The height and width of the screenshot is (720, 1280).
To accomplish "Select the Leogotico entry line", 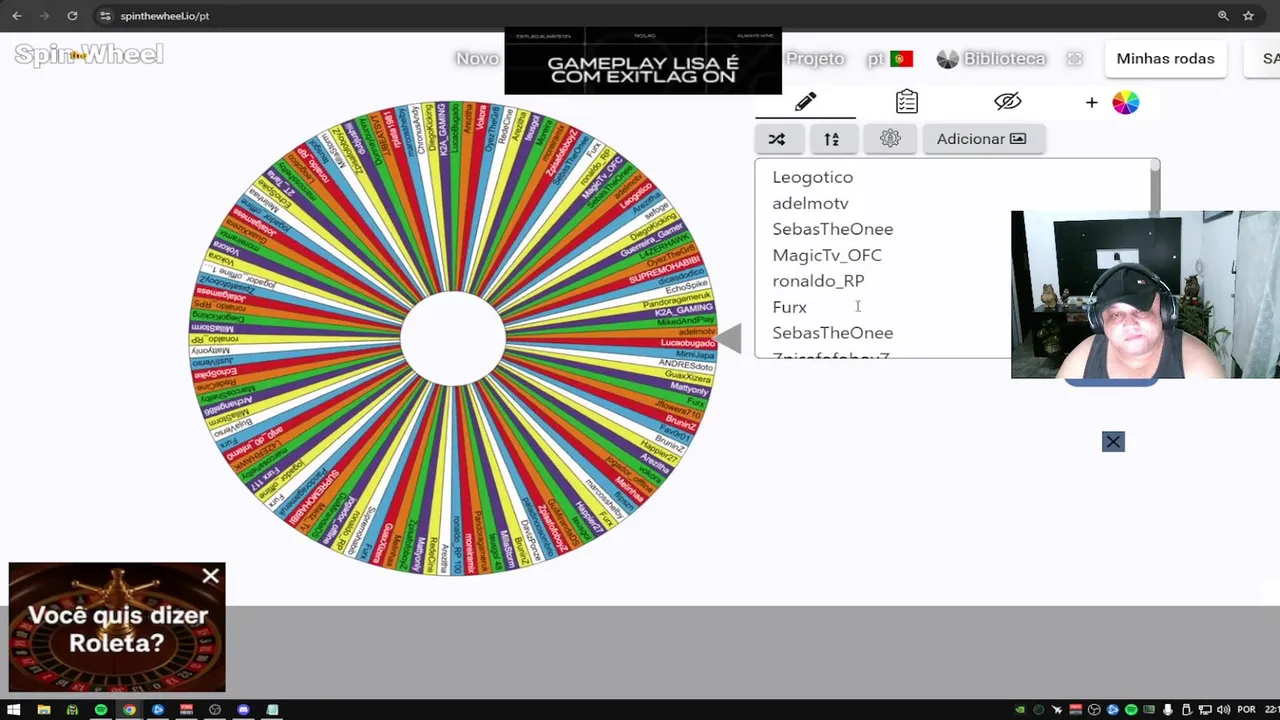I will pos(812,177).
